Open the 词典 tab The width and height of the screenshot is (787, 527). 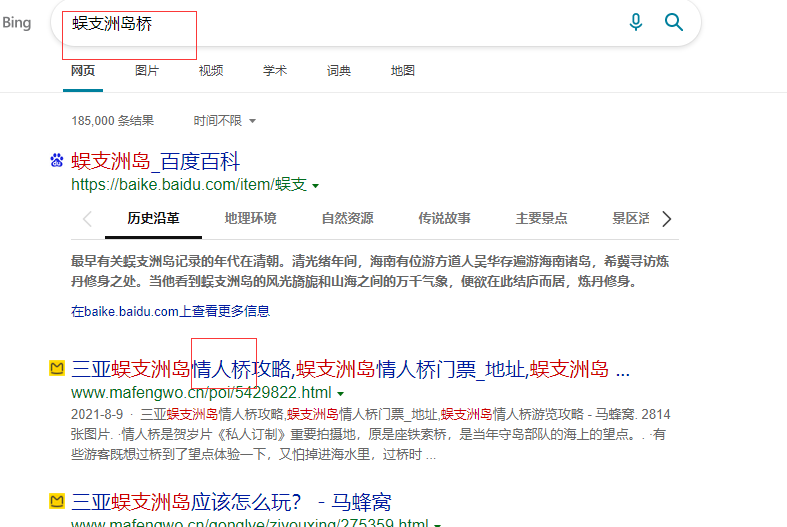coord(339,71)
